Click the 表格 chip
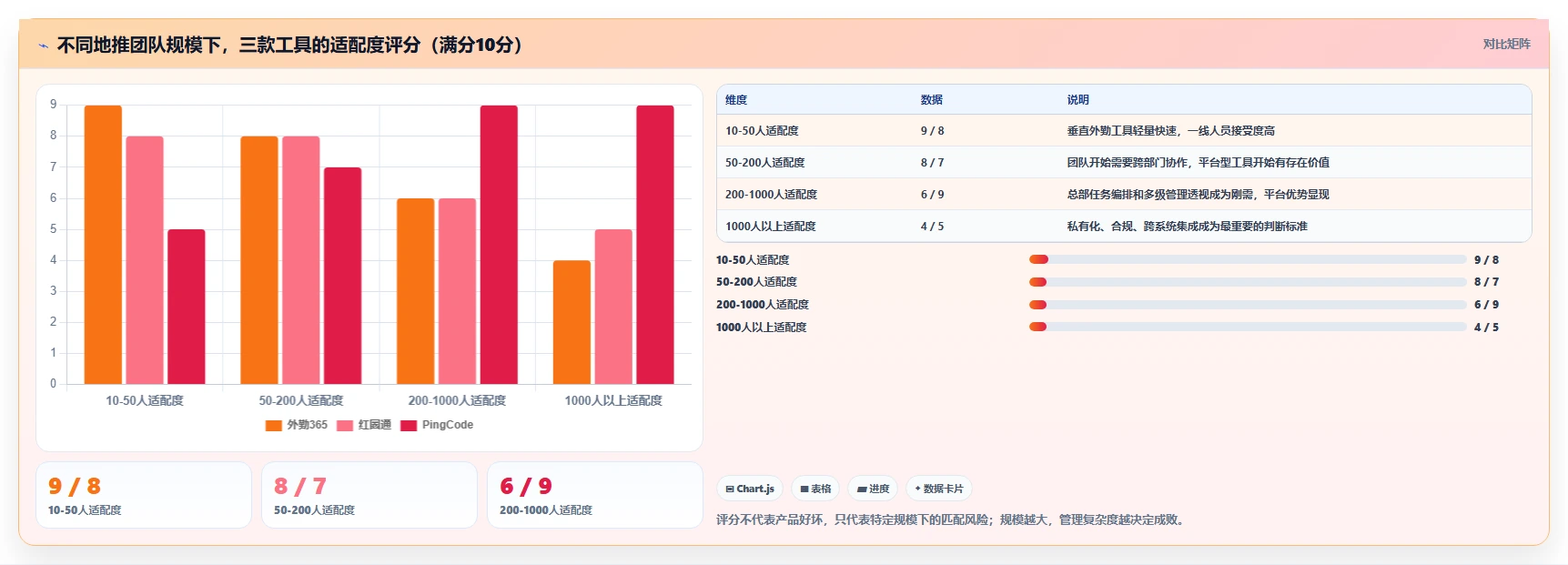The image size is (1568, 565). (815, 489)
